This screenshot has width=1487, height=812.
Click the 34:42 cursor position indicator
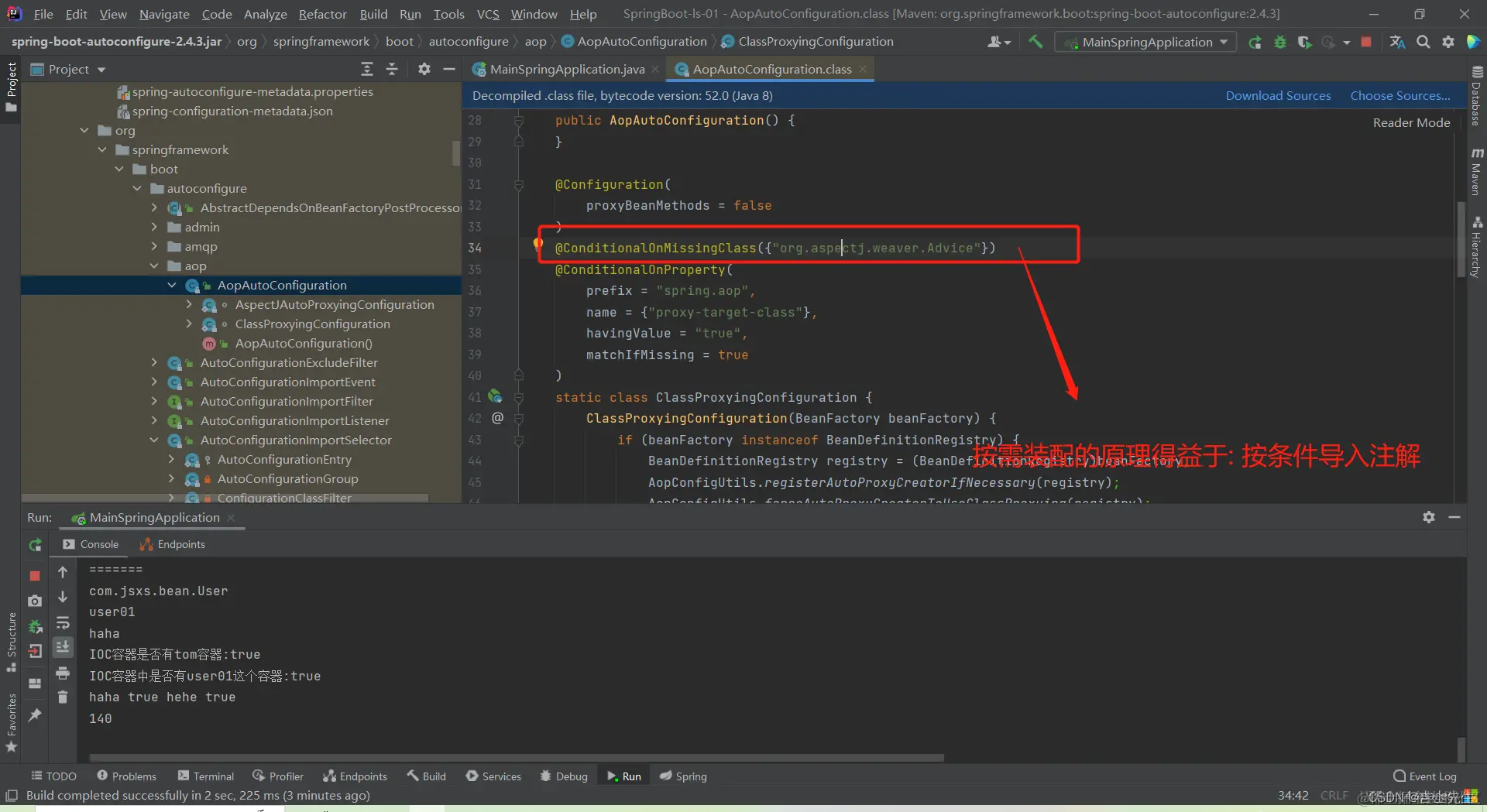pos(1293,795)
